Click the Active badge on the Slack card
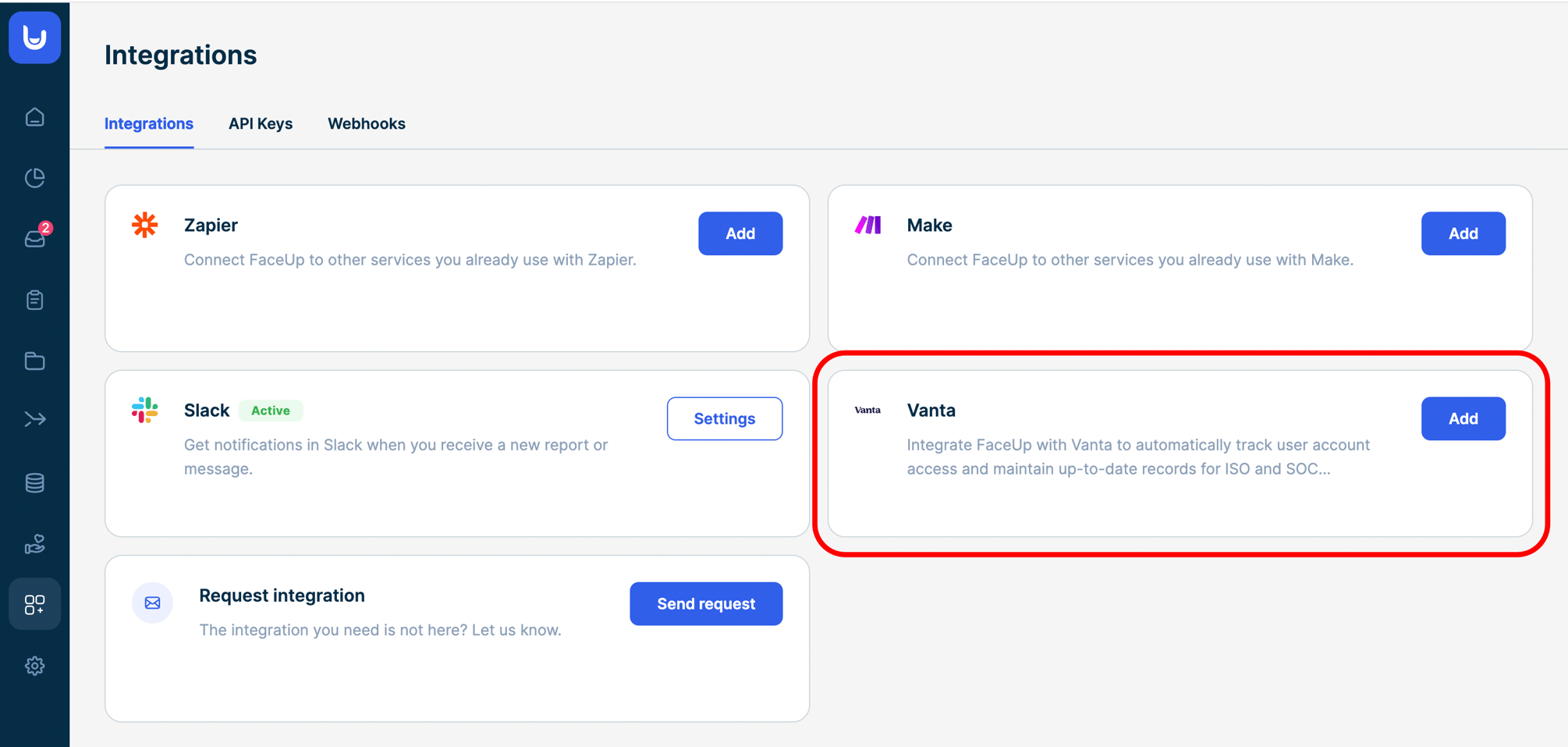The image size is (1568, 747). coord(271,410)
